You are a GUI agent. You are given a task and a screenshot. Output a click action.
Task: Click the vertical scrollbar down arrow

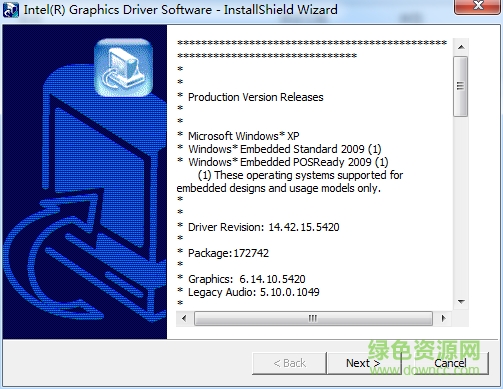461,302
